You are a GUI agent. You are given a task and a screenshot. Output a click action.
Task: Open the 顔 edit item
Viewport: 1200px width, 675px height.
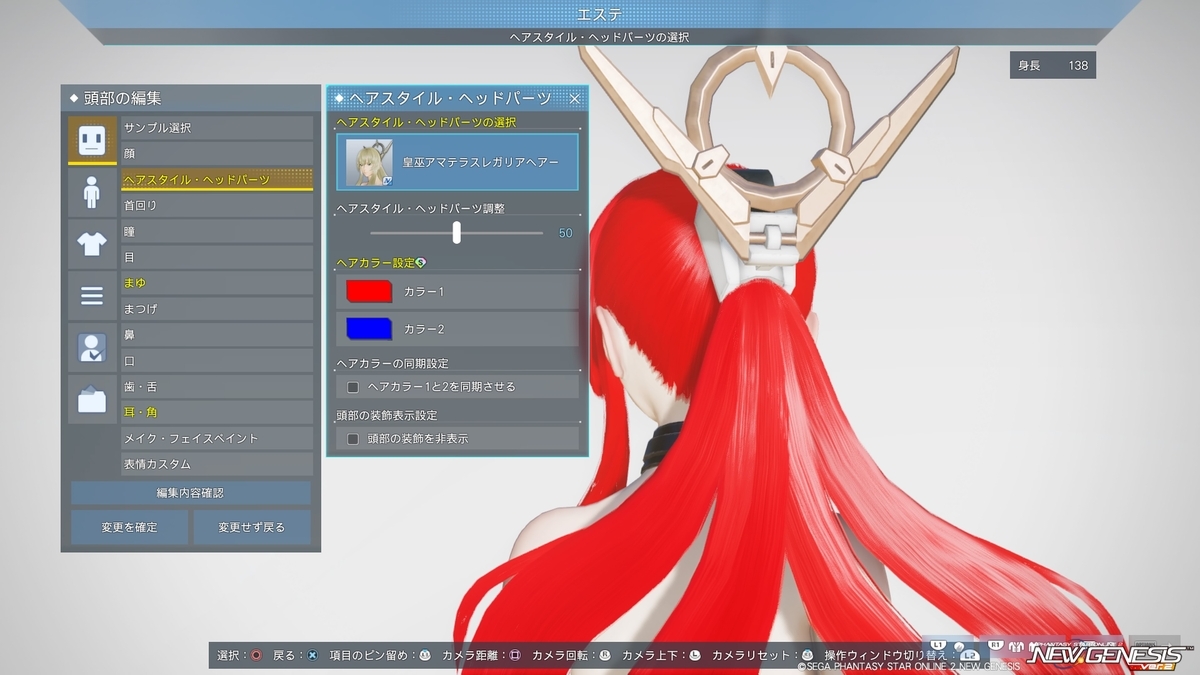coord(217,153)
